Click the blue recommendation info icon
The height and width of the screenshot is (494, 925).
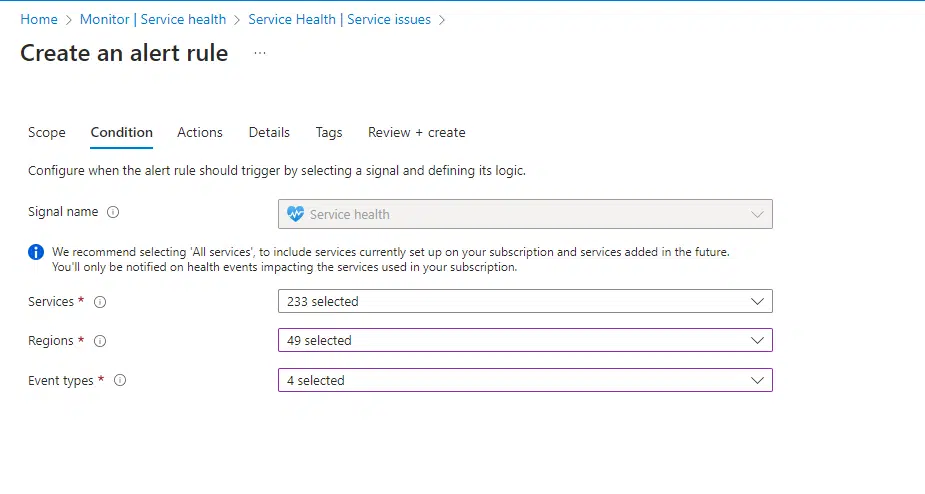pyautogui.click(x=36, y=252)
